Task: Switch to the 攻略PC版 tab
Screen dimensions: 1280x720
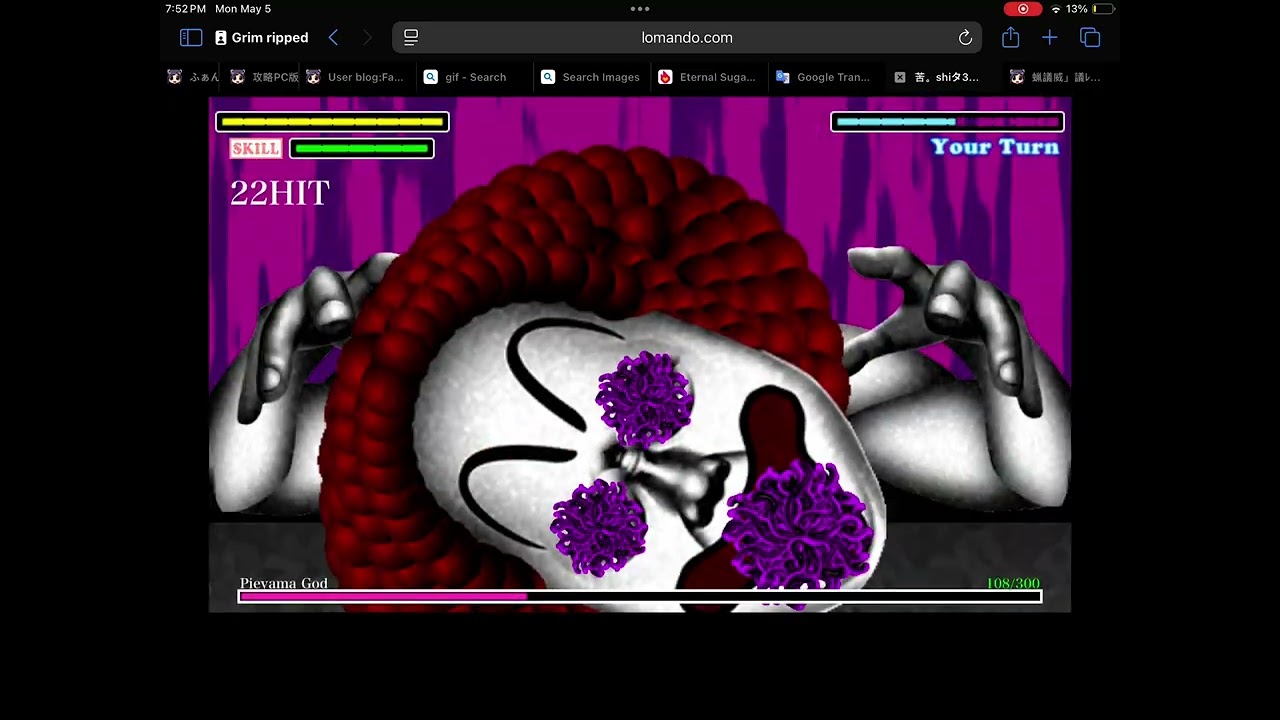Action: point(264,77)
